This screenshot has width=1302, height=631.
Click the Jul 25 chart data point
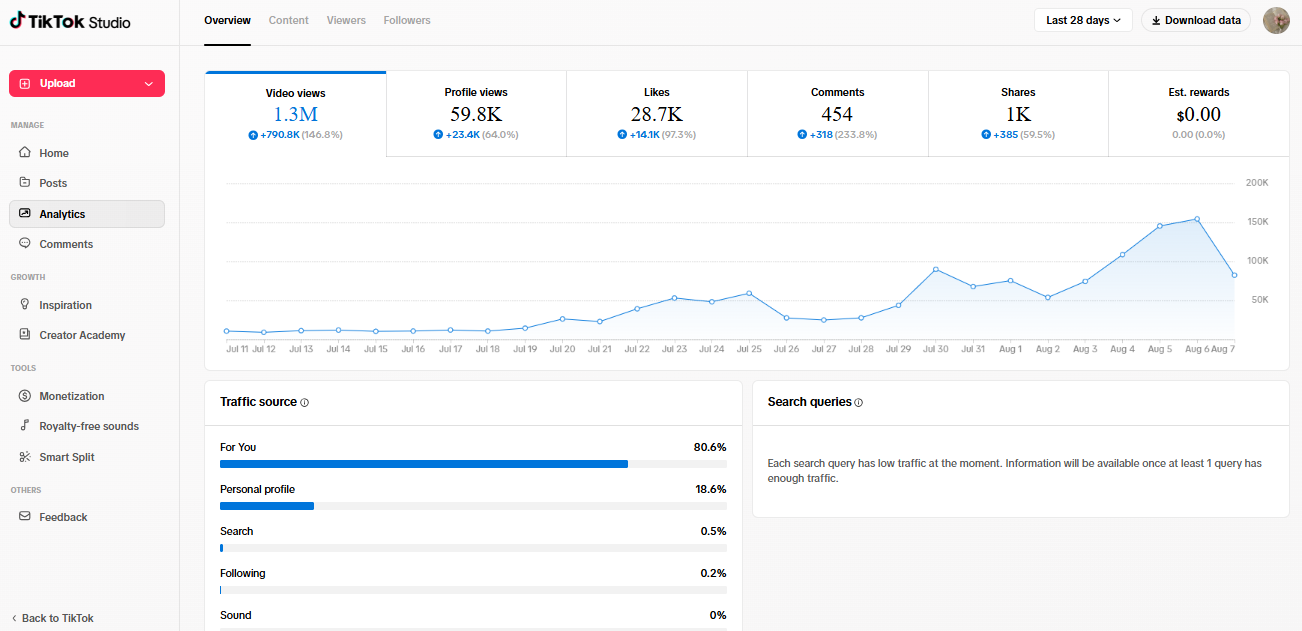(x=749, y=293)
